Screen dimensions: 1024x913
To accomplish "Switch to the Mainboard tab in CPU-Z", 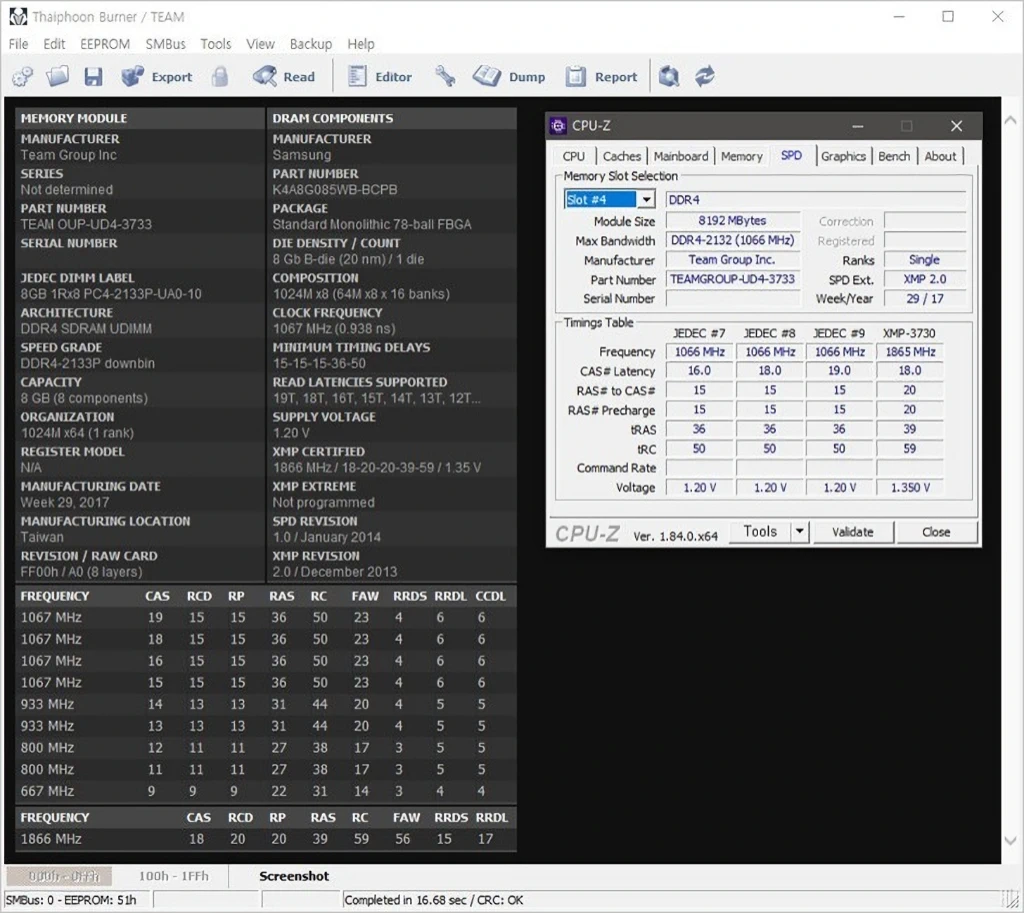I will click(681, 156).
